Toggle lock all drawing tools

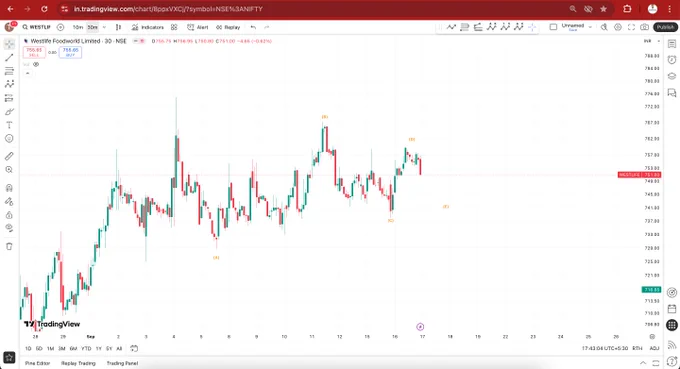tap(9, 215)
